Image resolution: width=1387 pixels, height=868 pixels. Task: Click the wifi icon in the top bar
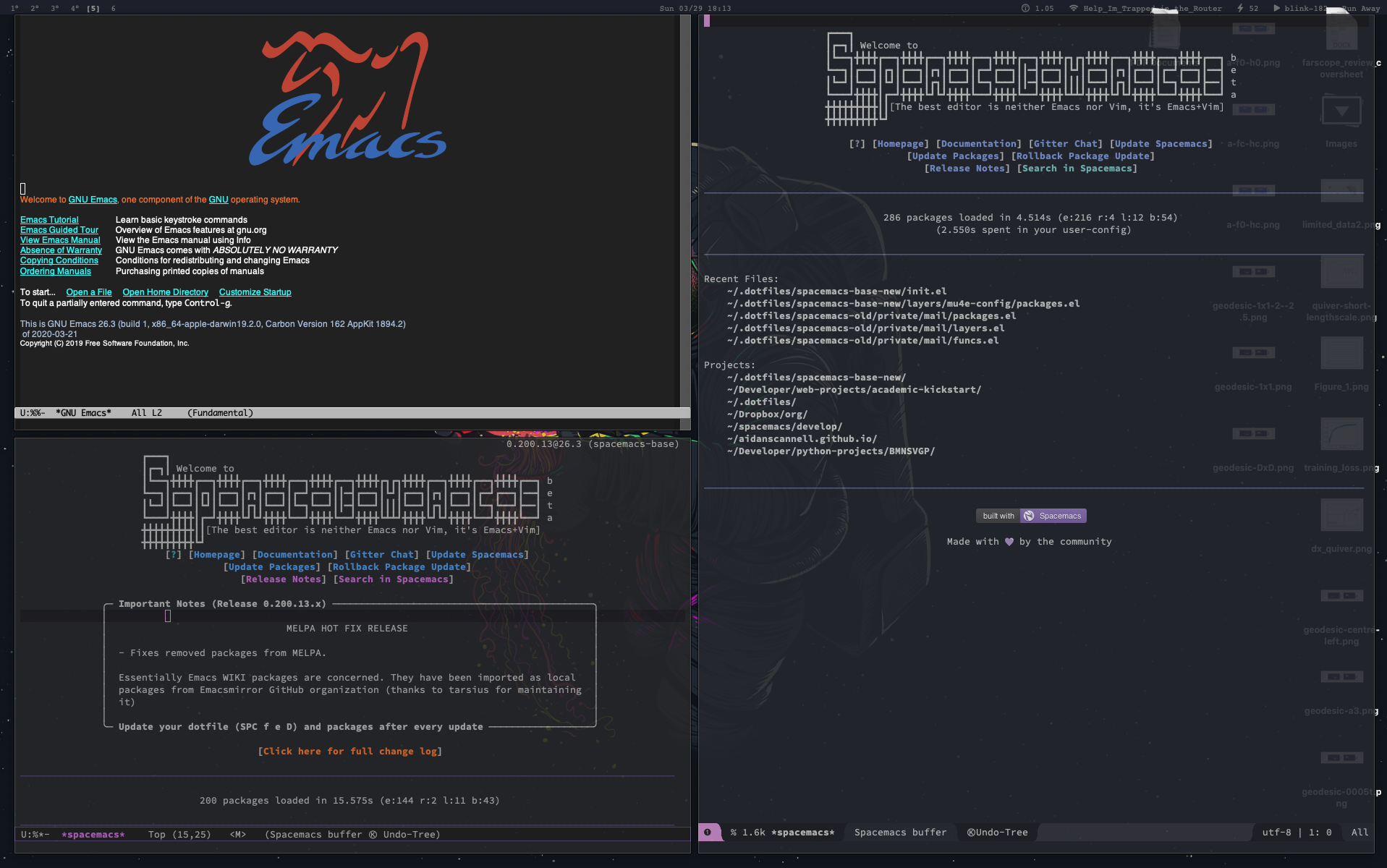(x=1074, y=9)
